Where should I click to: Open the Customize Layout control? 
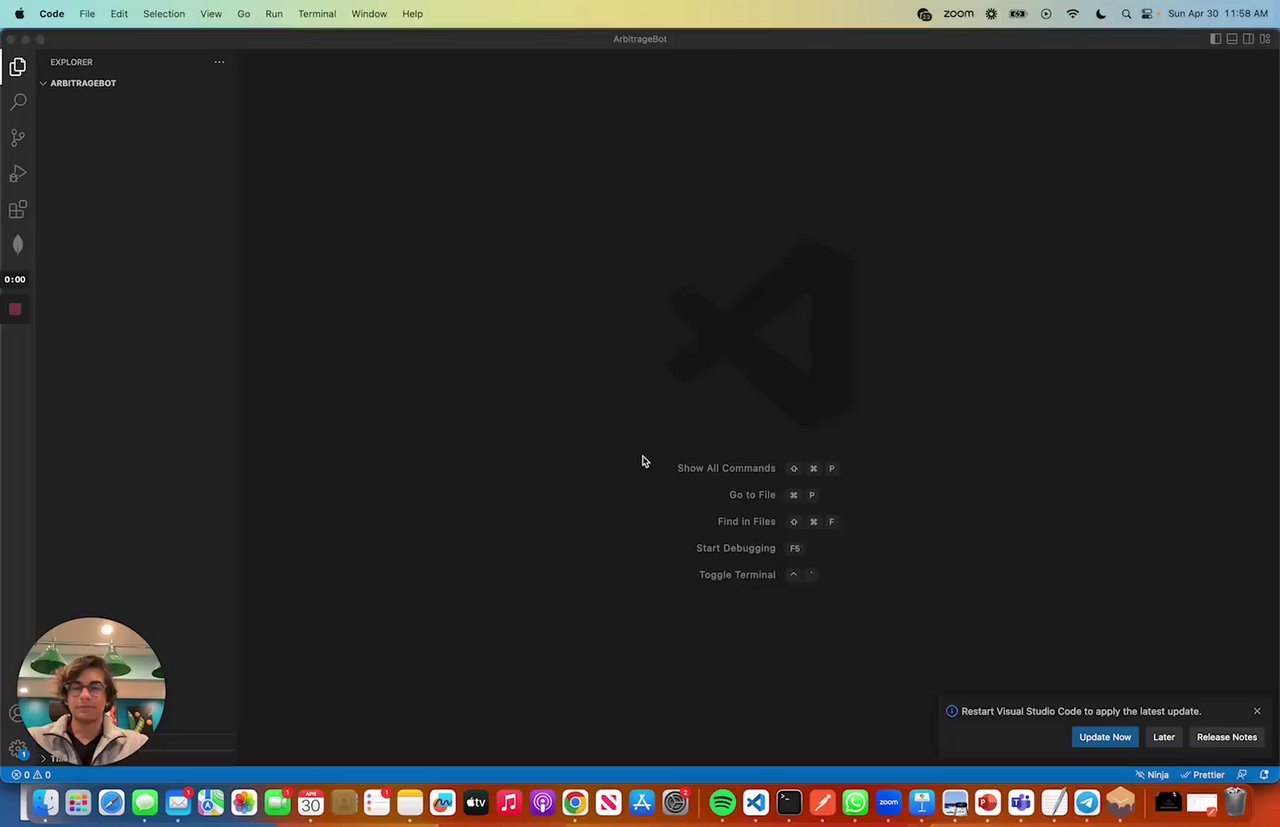pos(1265,39)
